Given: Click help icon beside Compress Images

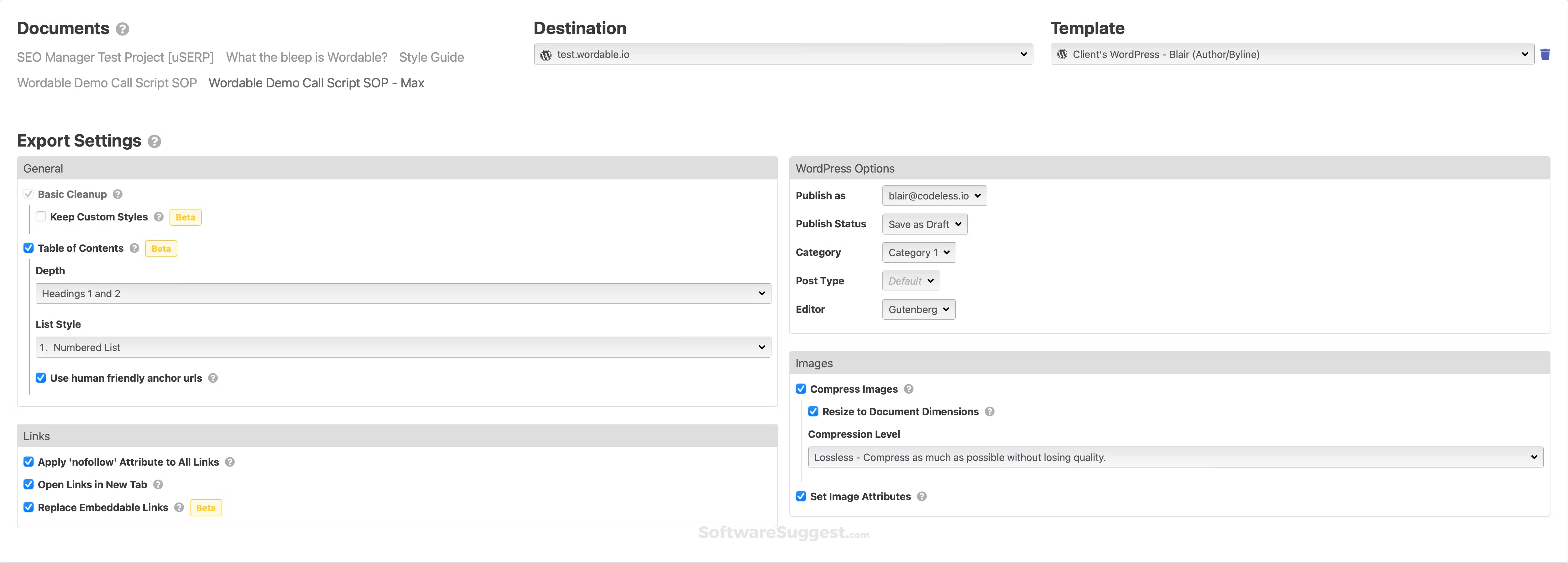Looking at the screenshot, I should tap(908, 389).
